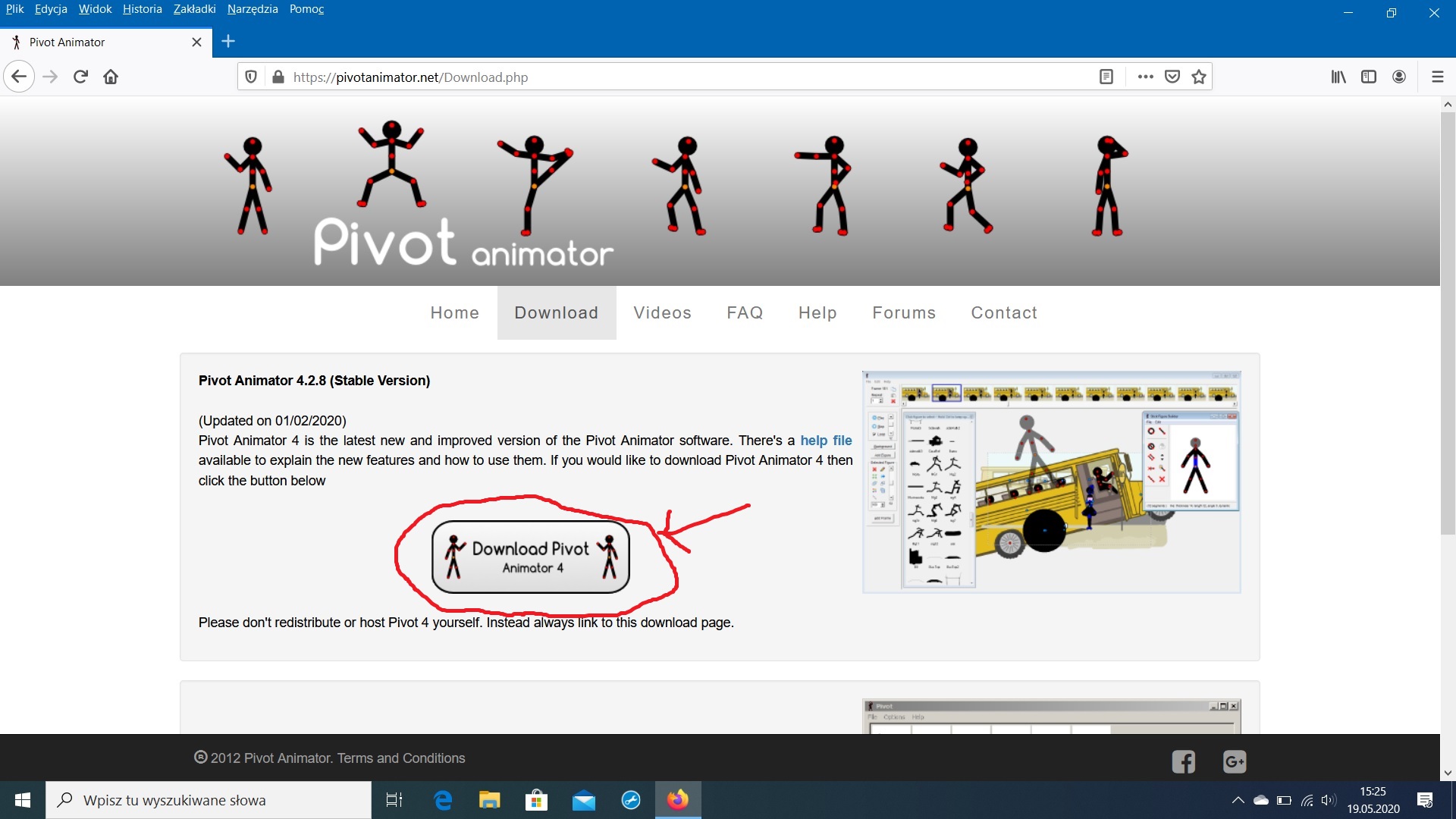Open the Zakładki menu
The height and width of the screenshot is (819, 1456).
[194, 9]
